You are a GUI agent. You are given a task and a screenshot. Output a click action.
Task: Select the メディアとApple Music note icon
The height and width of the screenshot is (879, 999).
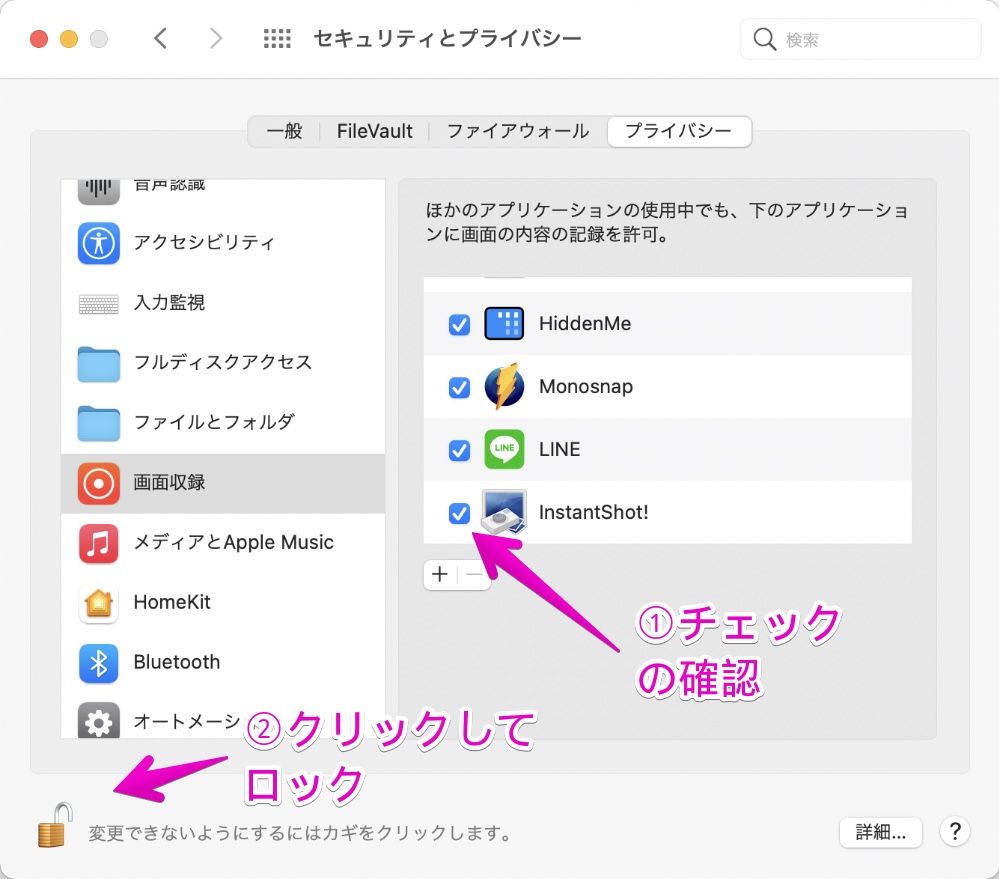[99, 543]
